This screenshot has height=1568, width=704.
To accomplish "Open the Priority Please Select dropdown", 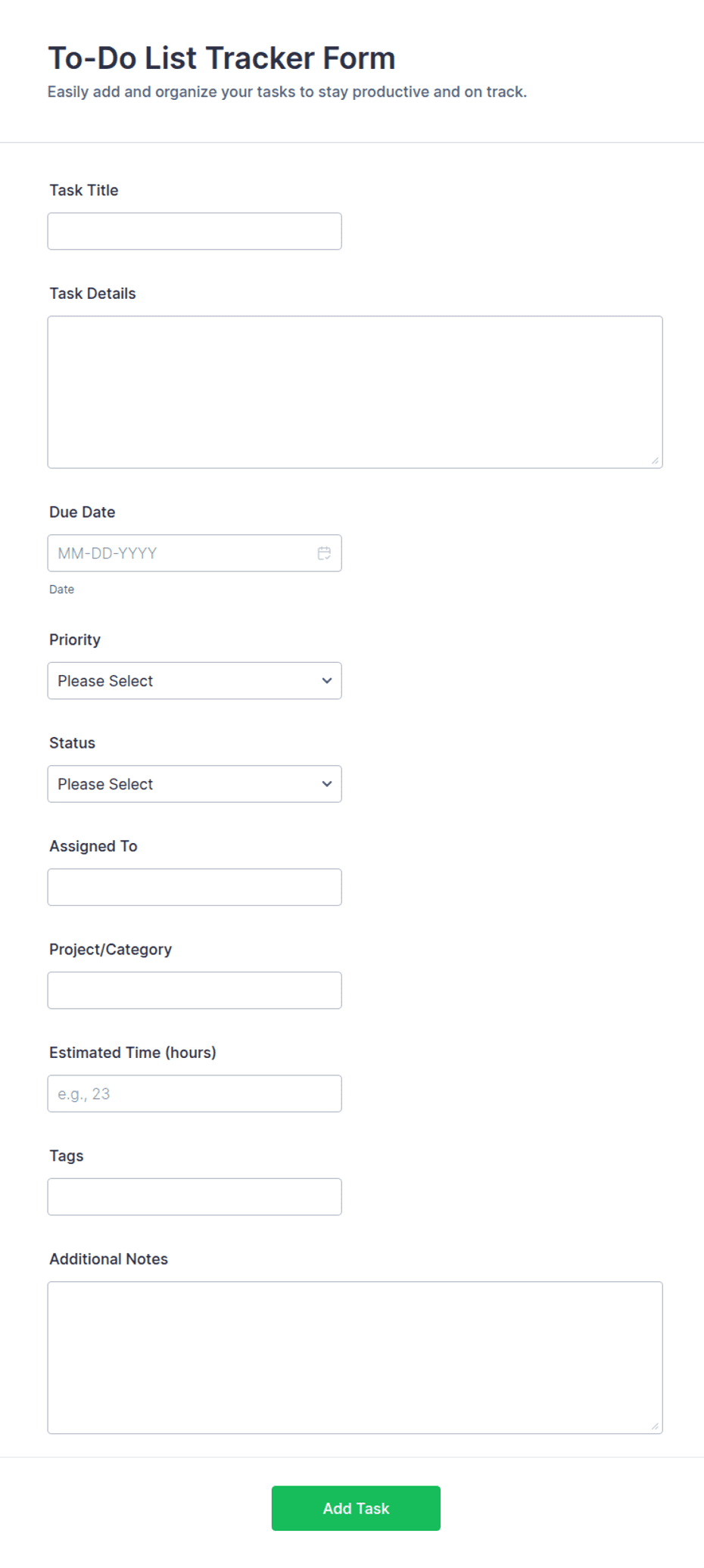I will 195,681.
